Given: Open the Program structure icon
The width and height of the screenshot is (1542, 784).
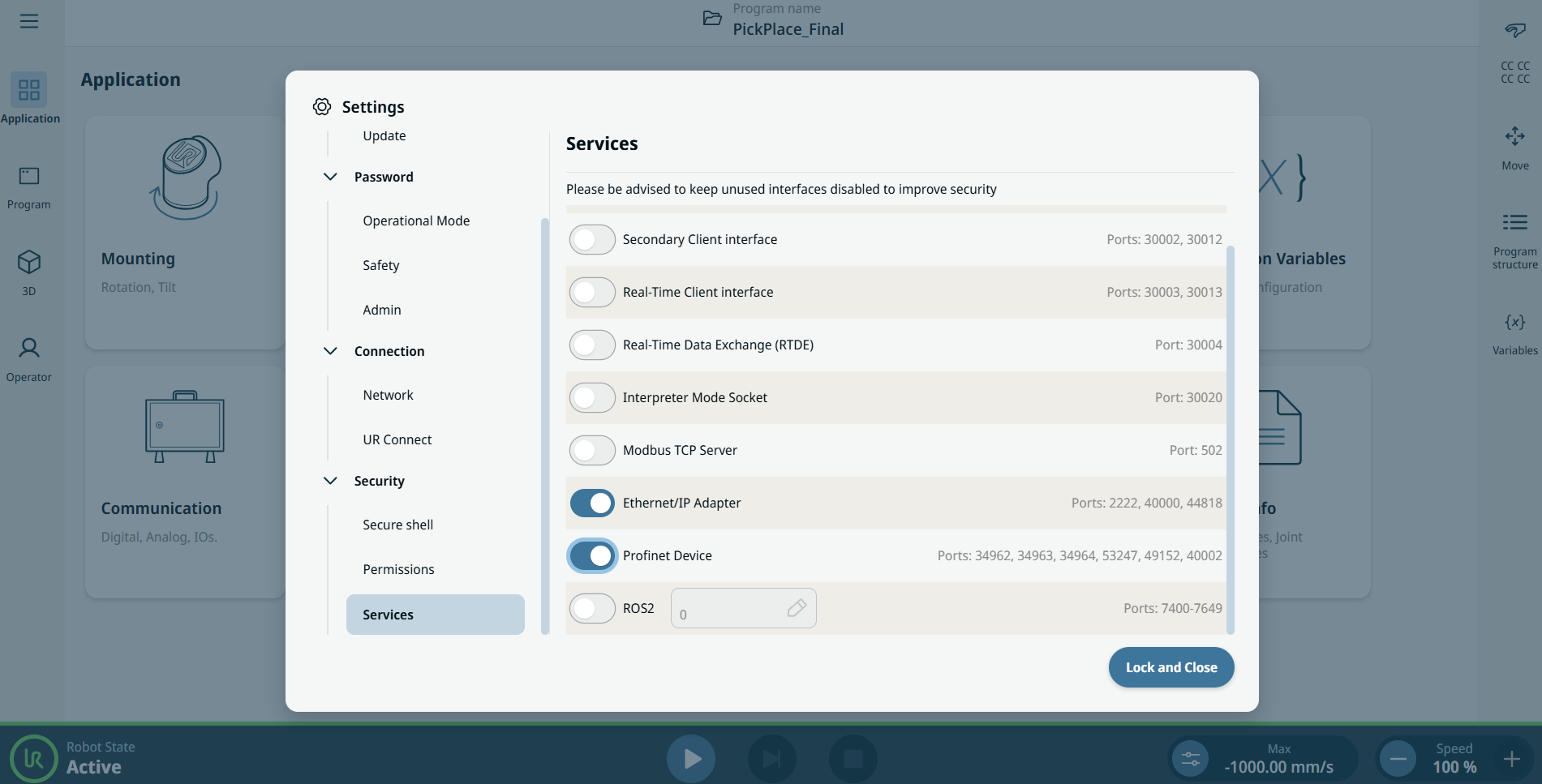Looking at the screenshot, I should [x=1514, y=223].
